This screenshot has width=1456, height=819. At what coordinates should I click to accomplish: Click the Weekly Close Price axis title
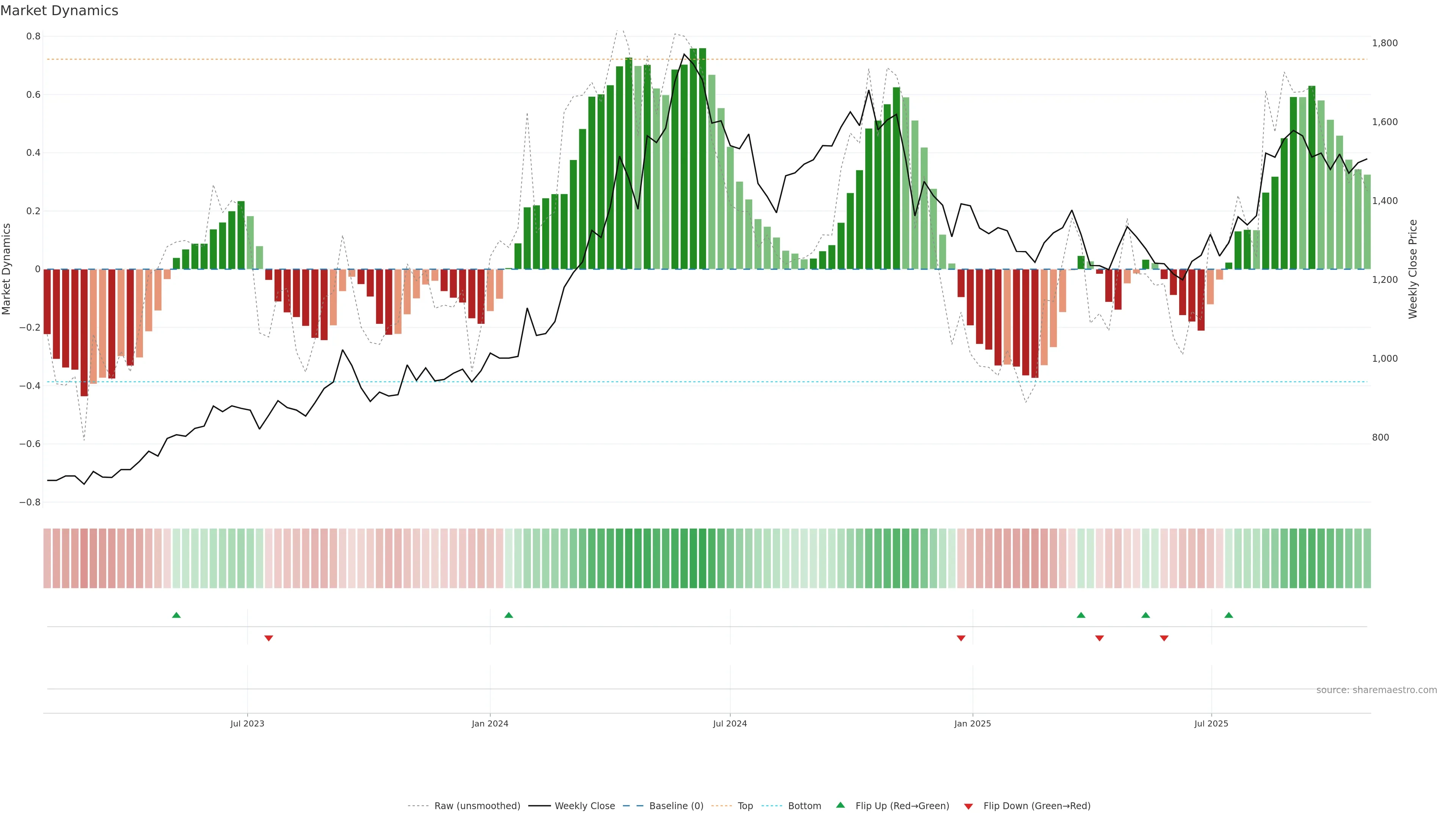1412,269
